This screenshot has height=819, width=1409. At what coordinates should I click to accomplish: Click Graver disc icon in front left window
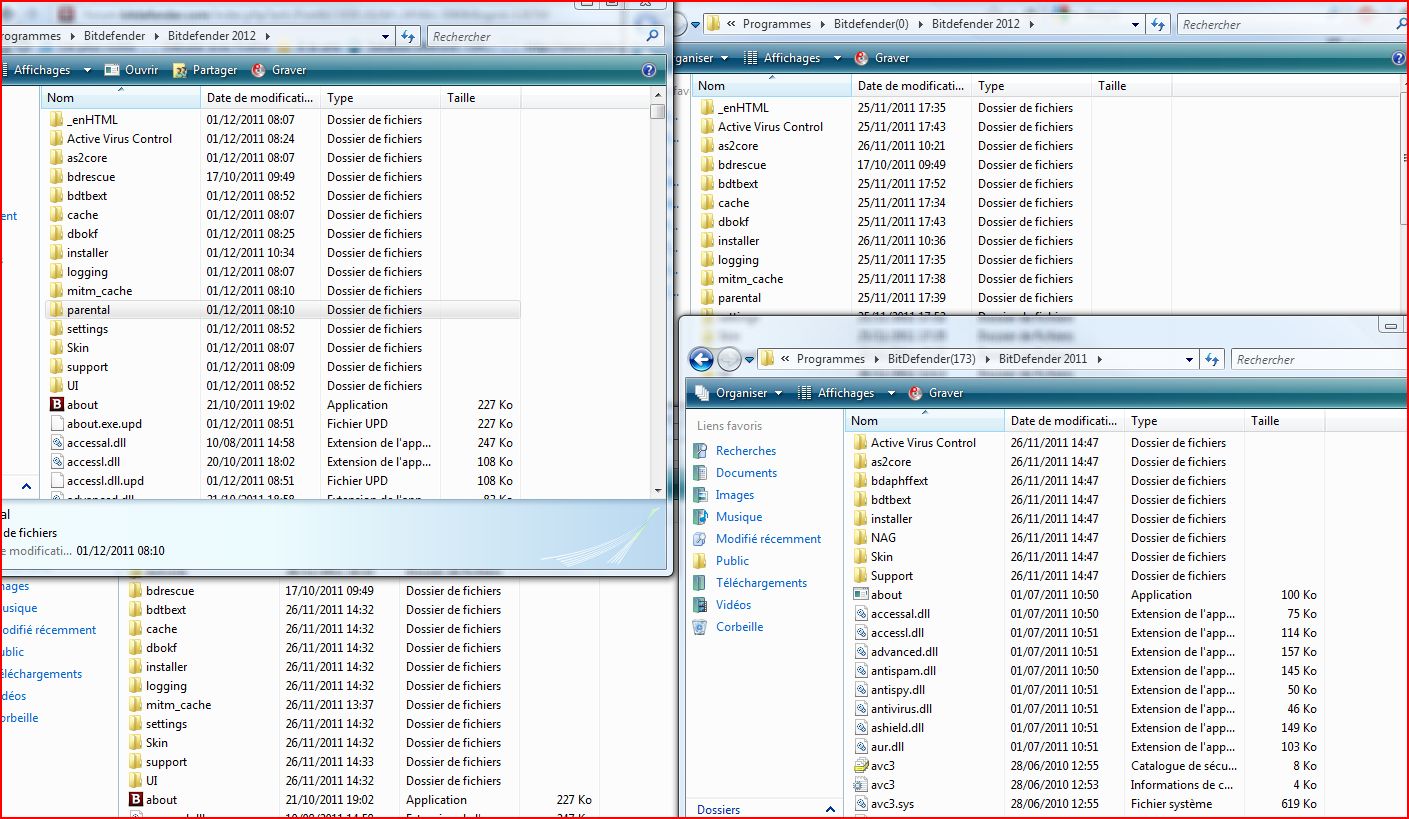coord(258,70)
